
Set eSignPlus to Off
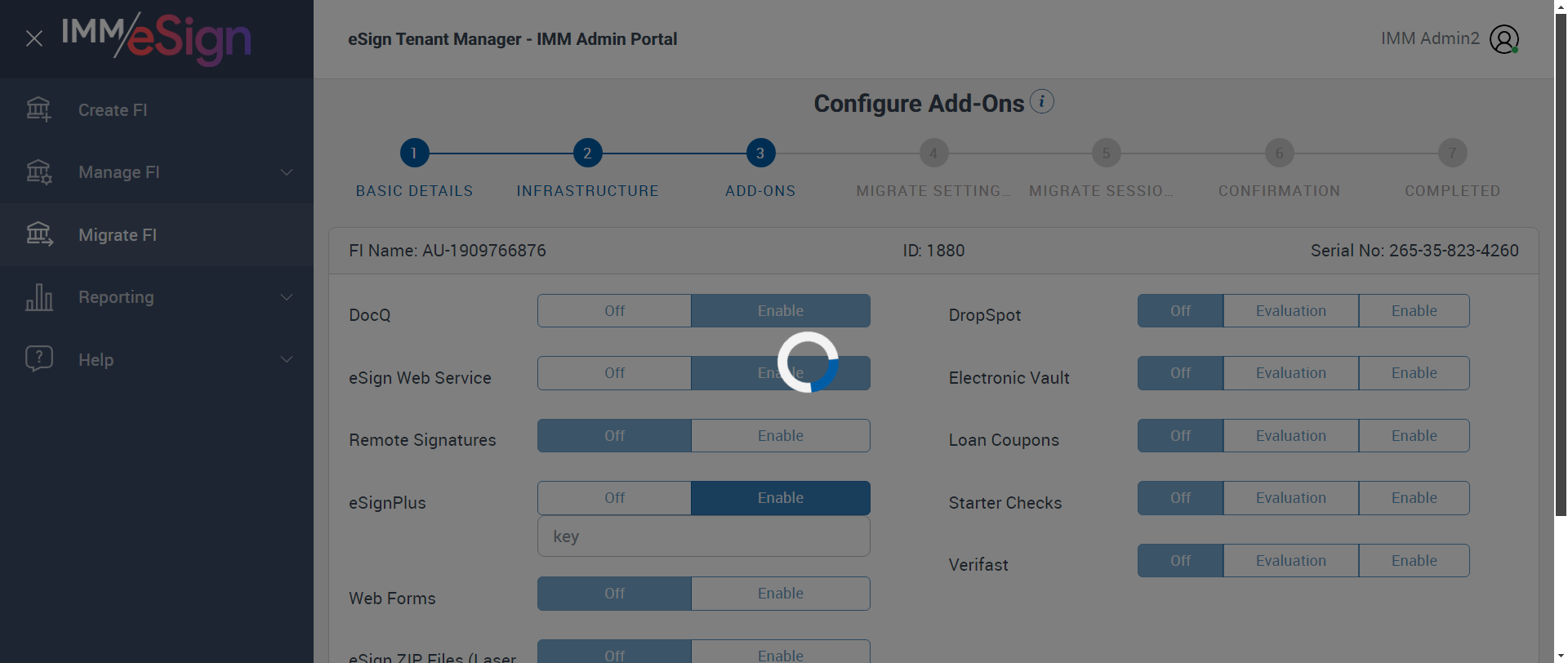(x=614, y=498)
